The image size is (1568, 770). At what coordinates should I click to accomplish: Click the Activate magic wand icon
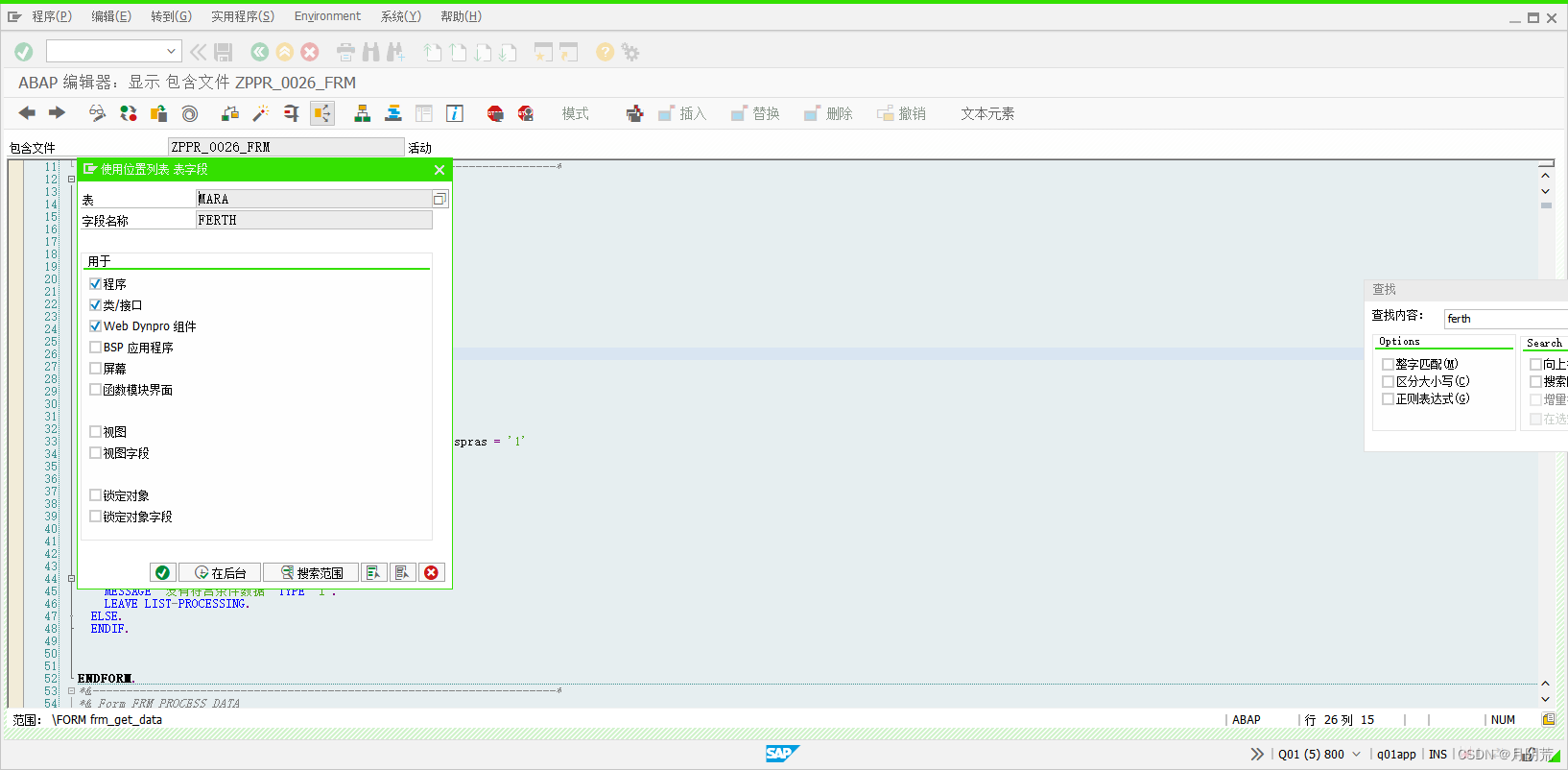[x=260, y=113]
